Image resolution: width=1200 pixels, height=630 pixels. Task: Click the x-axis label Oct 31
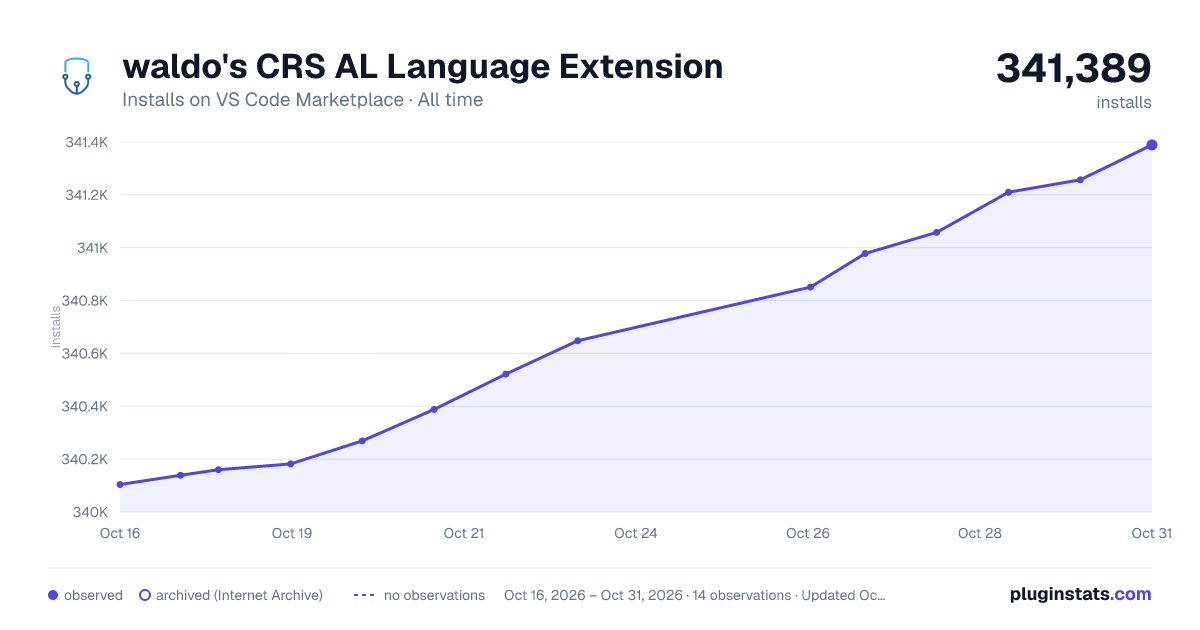point(1151,533)
